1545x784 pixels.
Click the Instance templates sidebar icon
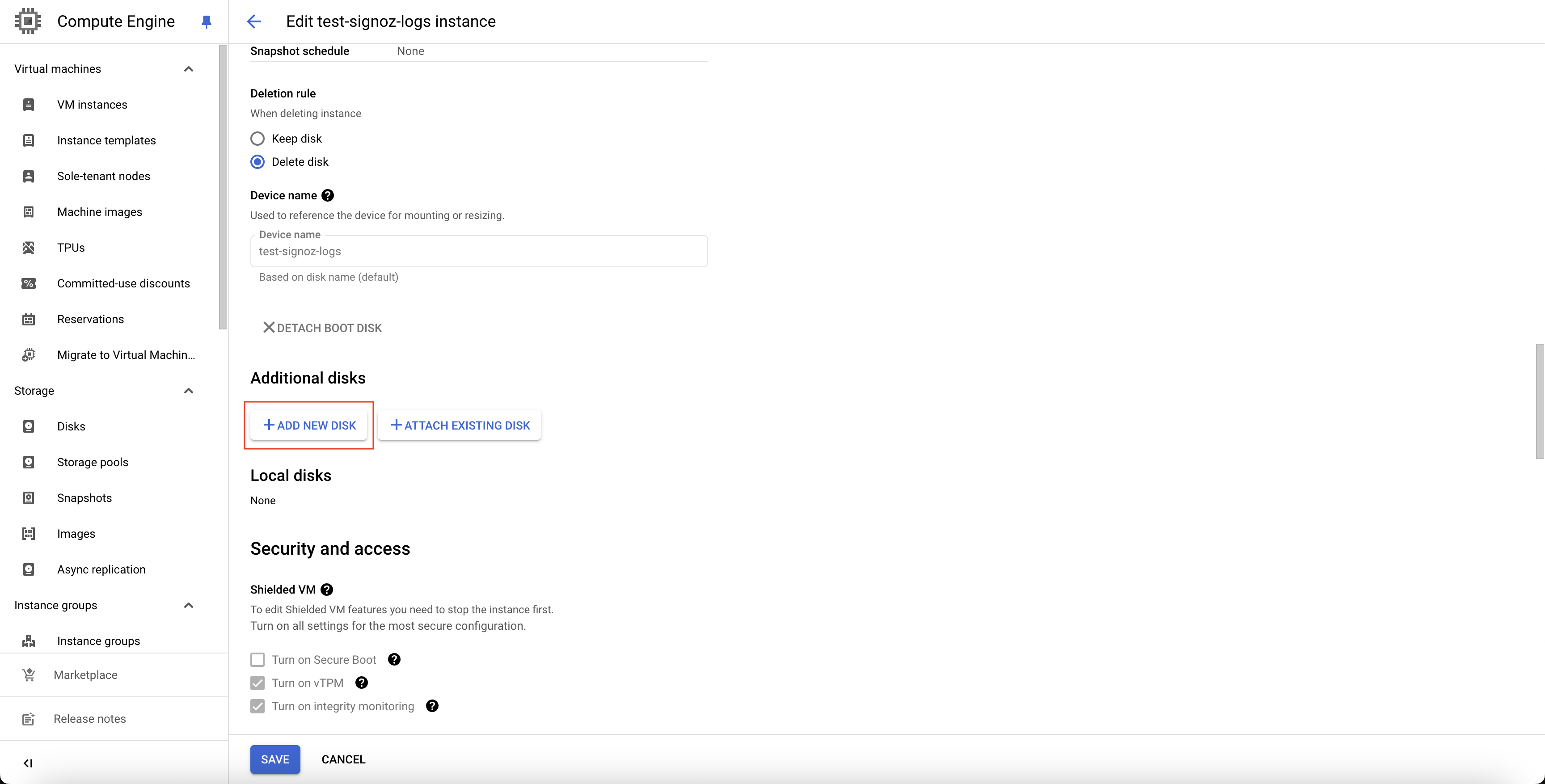tap(28, 140)
